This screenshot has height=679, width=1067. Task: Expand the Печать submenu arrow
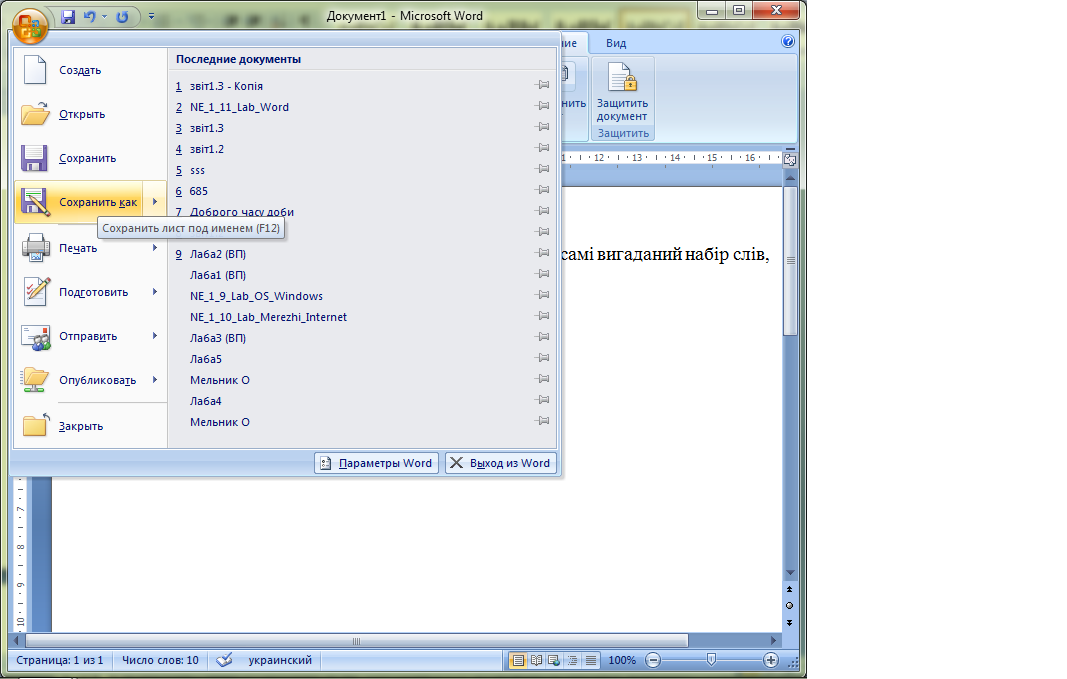click(155, 248)
